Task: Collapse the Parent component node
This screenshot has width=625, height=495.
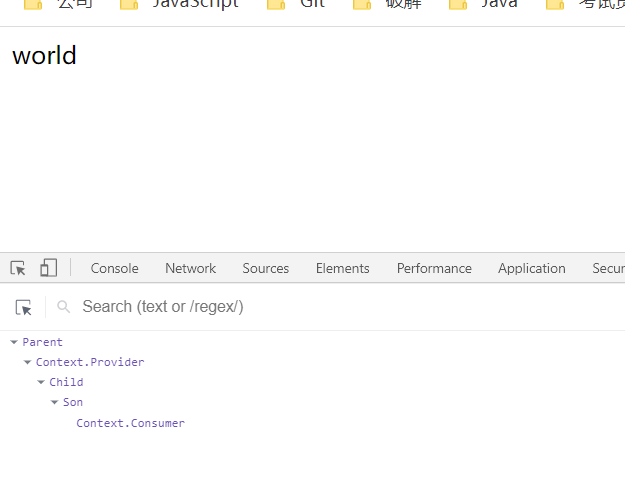Action: click(14, 342)
